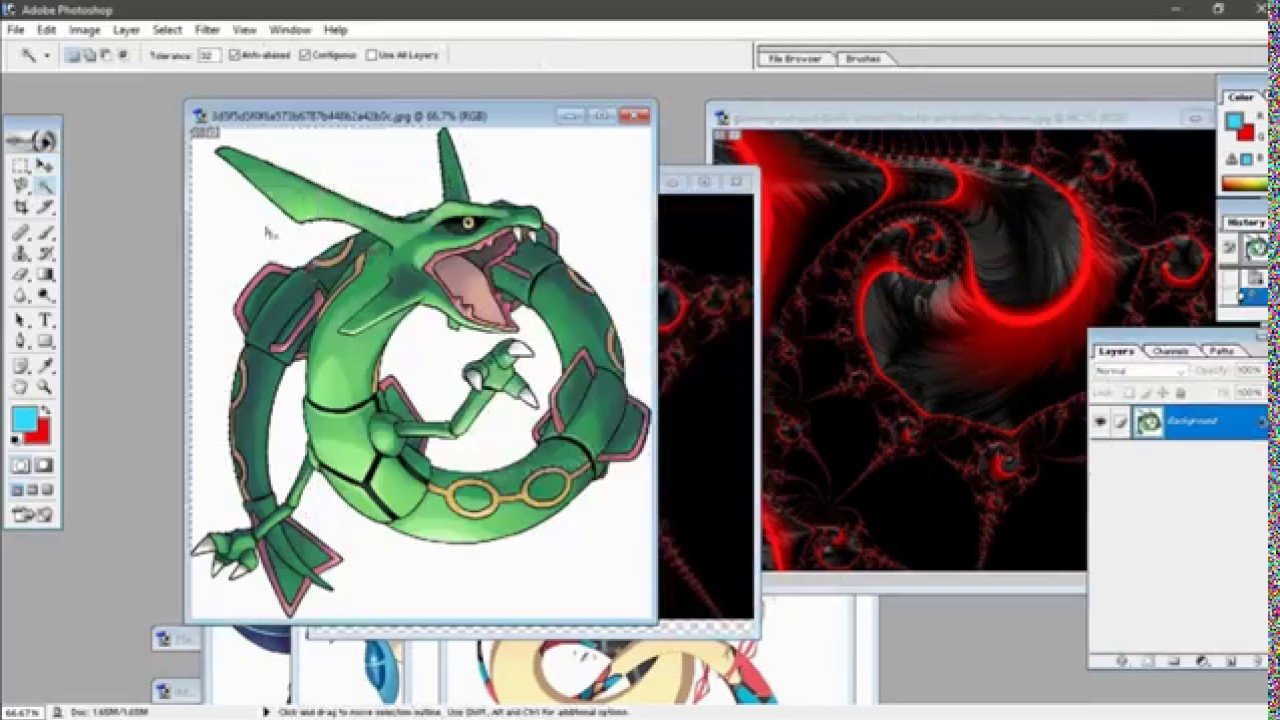1280x720 pixels.
Task: Open the Image menu
Action: pos(84,30)
